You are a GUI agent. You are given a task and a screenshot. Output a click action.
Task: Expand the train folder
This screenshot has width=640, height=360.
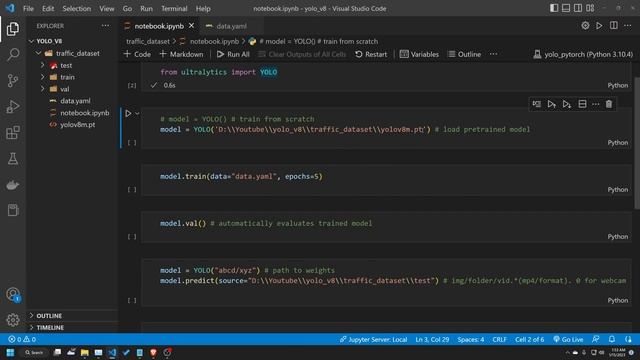(x=42, y=77)
